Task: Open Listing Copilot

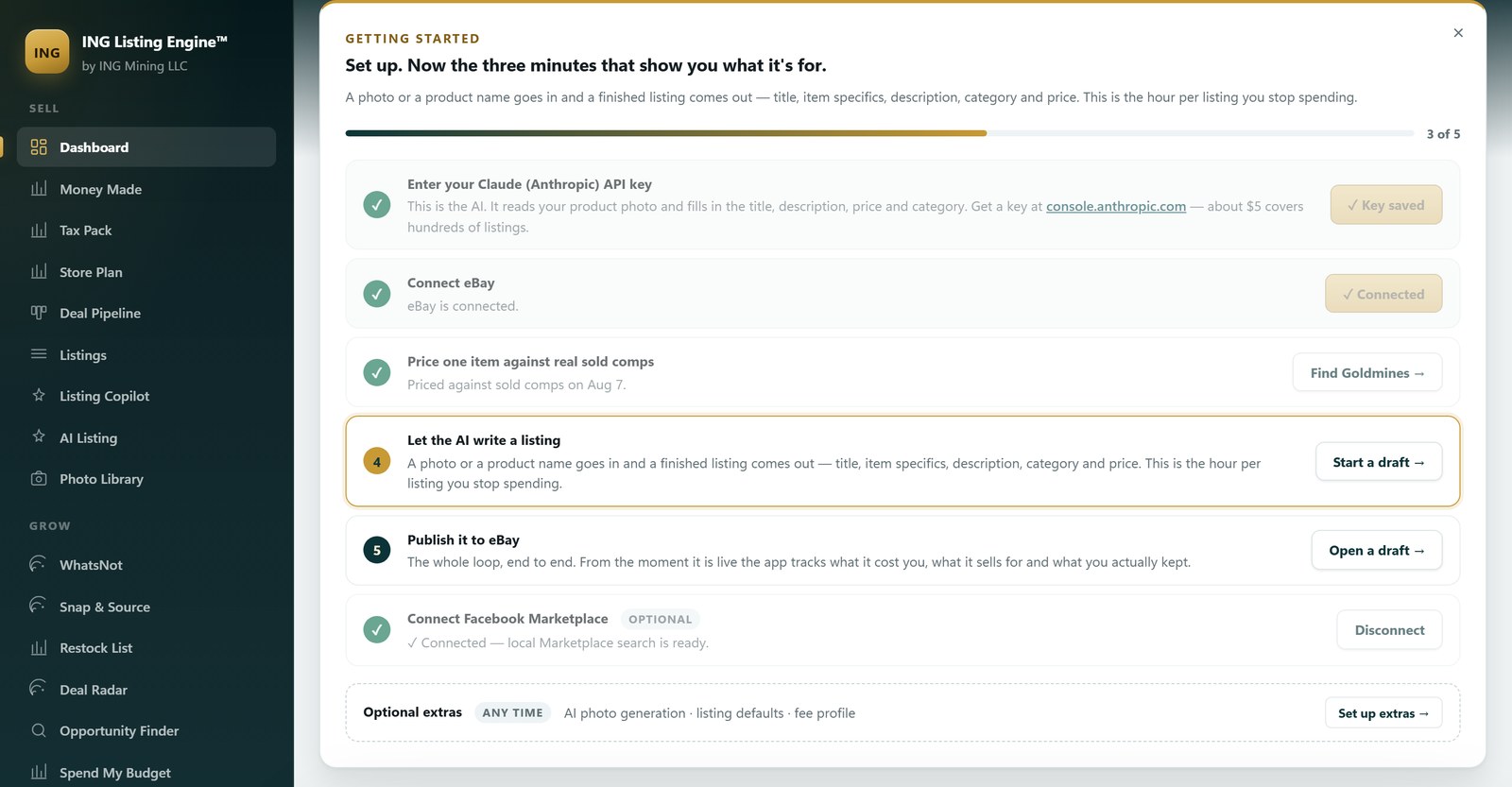Action: (x=146, y=396)
